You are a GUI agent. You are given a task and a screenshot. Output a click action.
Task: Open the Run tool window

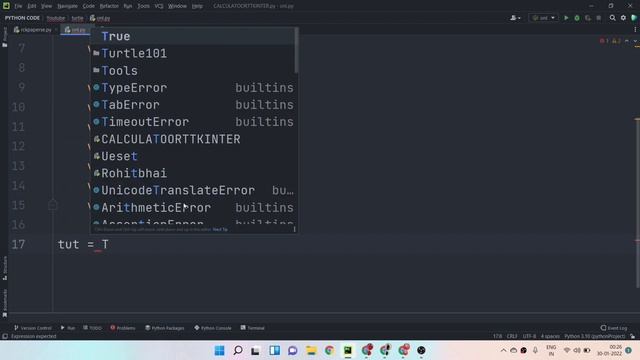pyautogui.click(x=68, y=328)
